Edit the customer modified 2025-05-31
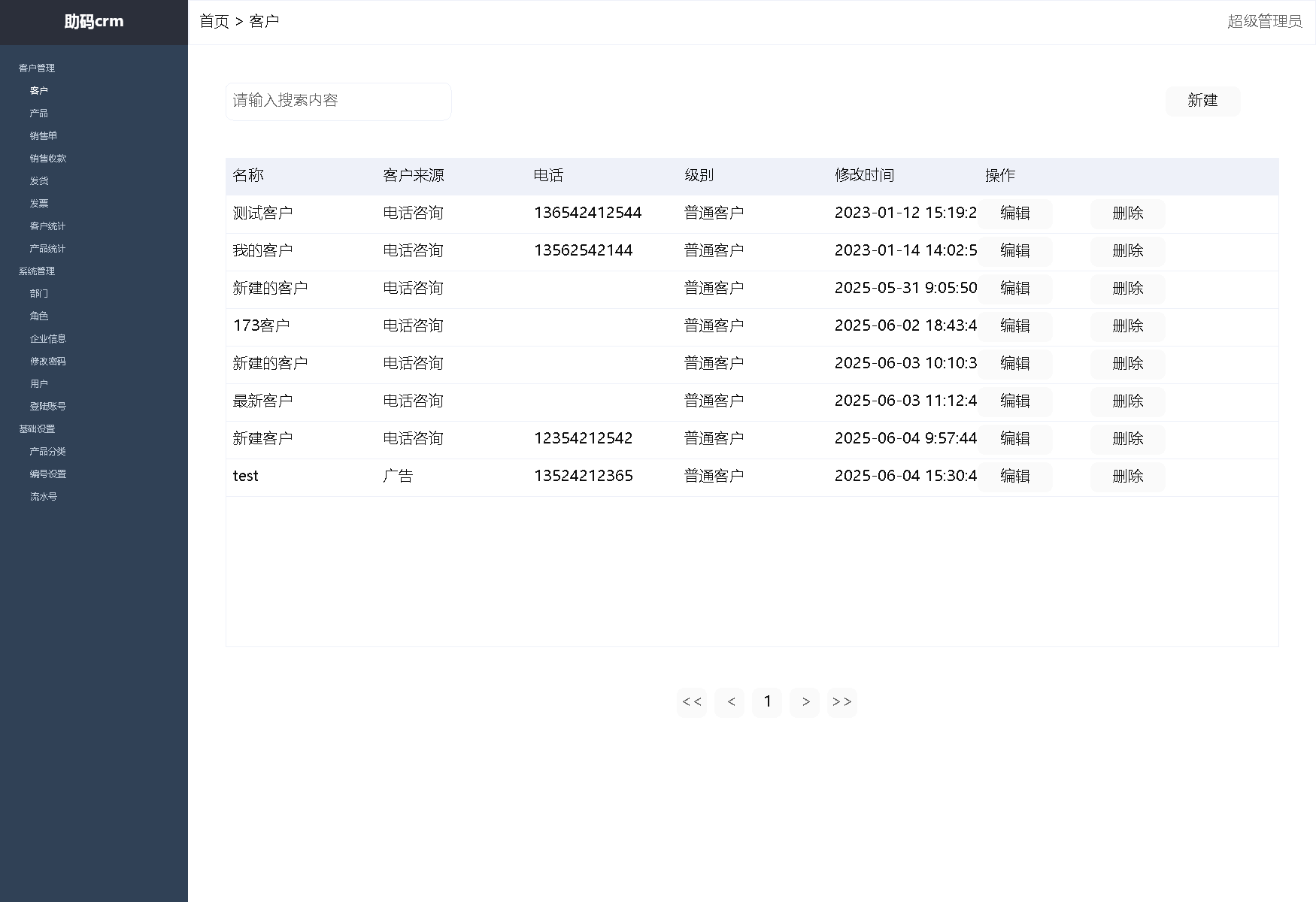1316x902 pixels. click(x=1015, y=289)
